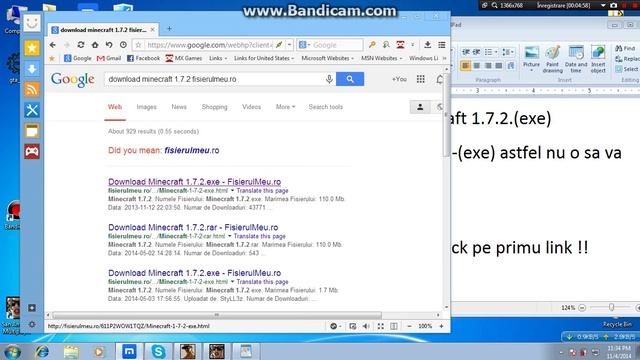The width and height of the screenshot is (640, 360).
Task: Expand Picture dropdown arrow in WordPad
Action: (531, 71)
